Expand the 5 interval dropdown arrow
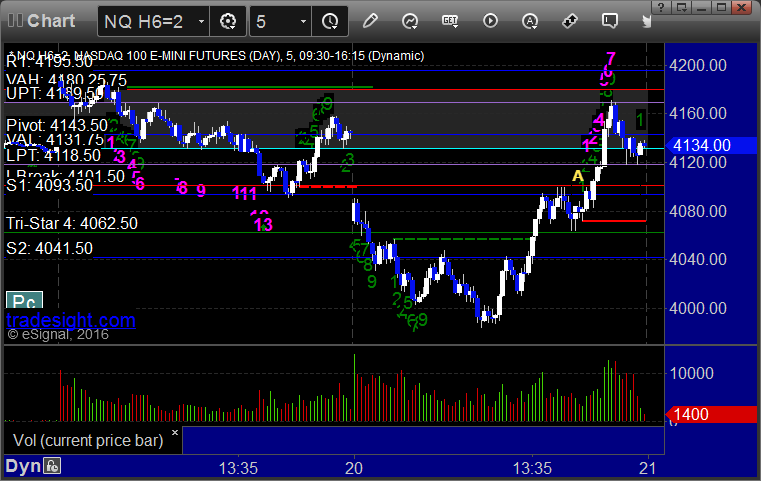761x481 pixels. [303, 22]
